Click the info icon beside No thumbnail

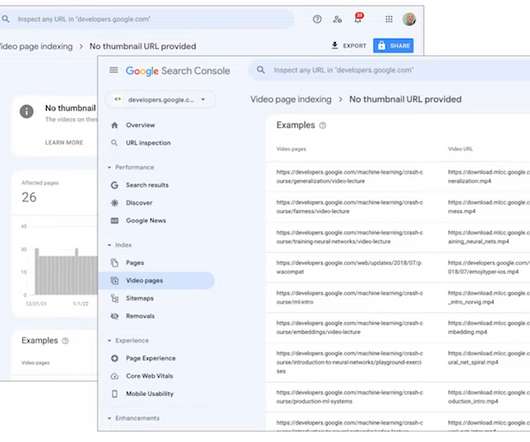(x=27, y=112)
